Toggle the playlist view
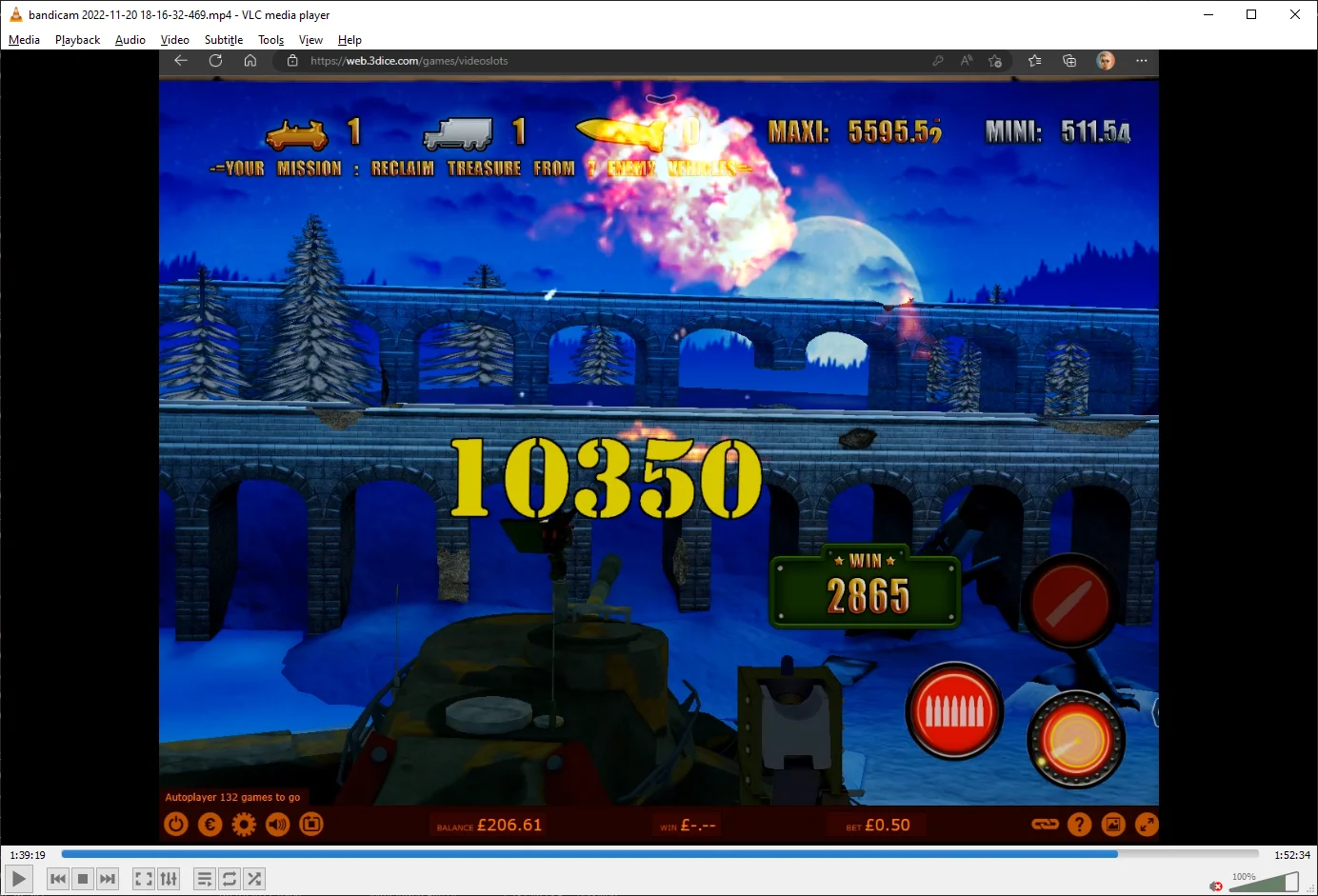 point(205,879)
